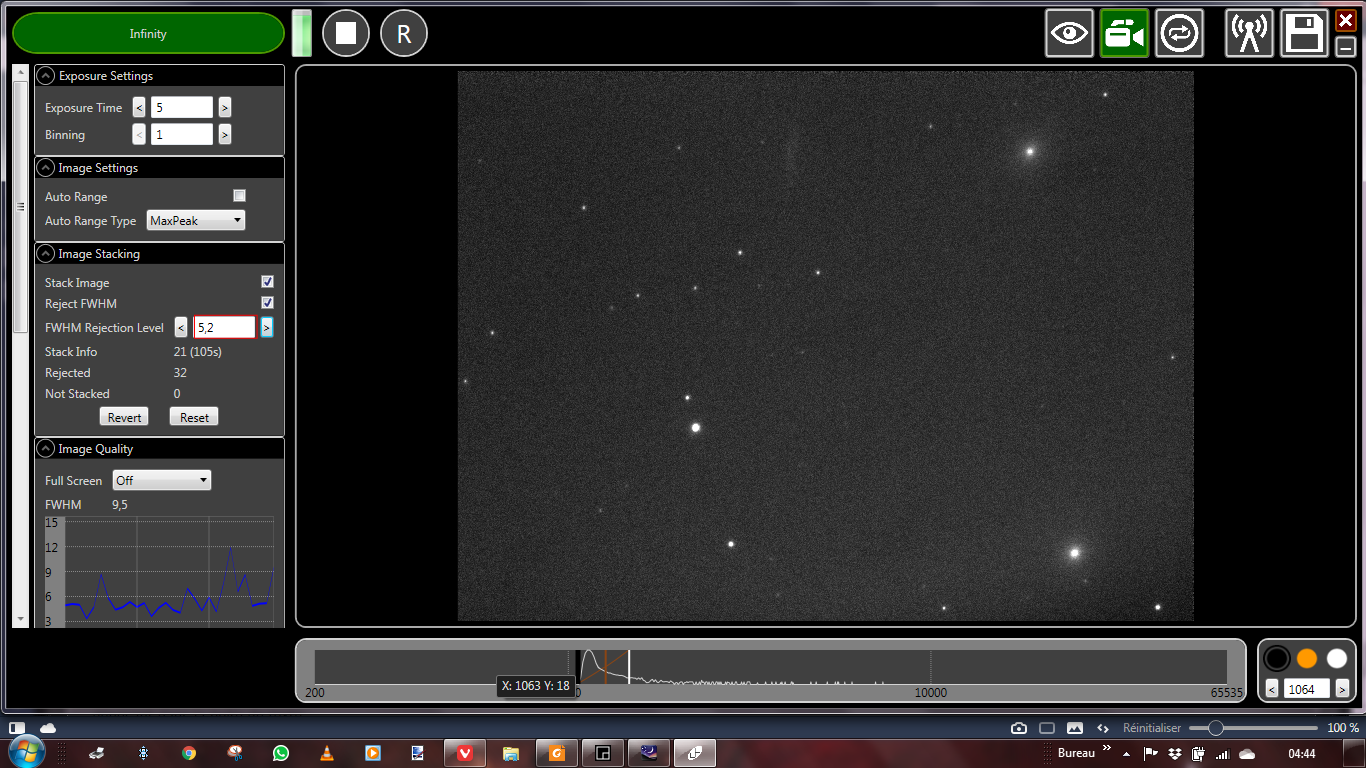This screenshot has width=1366, height=768.
Task: Click the FWHM Rejection Level field
Action: tap(224, 327)
